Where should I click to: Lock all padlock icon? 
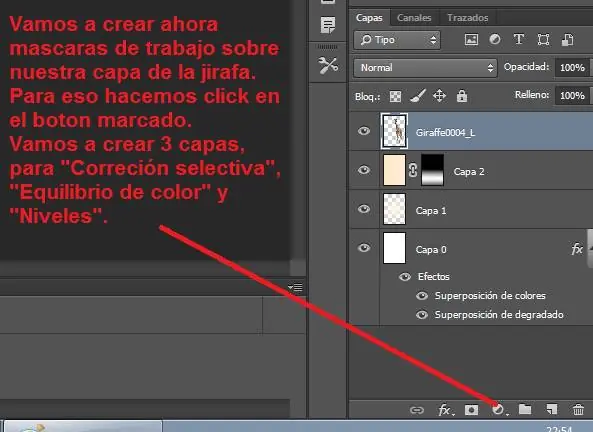point(461,96)
